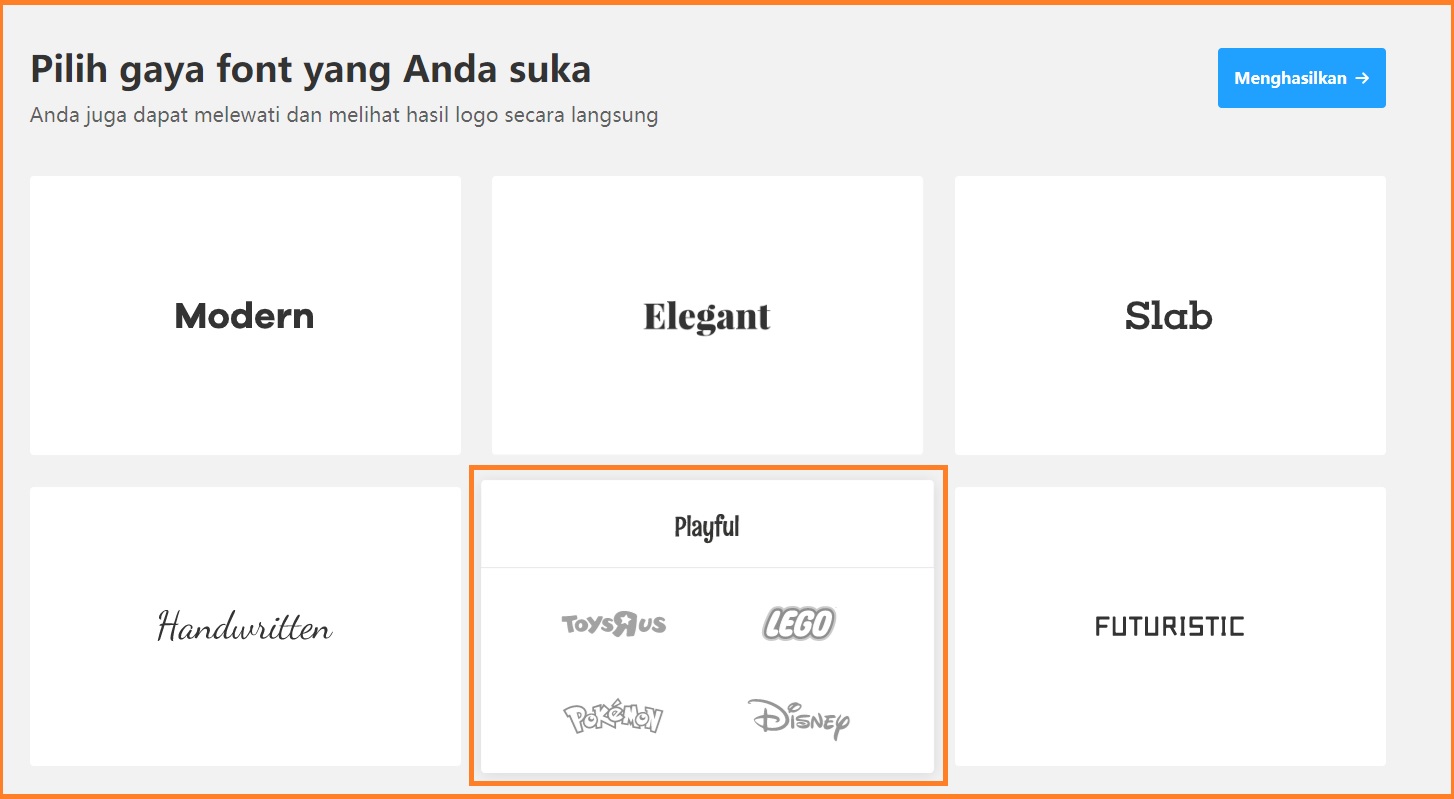This screenshot has height=799, width=1454.
Task: Click the divider line under the Playful title
Action: 707,567
